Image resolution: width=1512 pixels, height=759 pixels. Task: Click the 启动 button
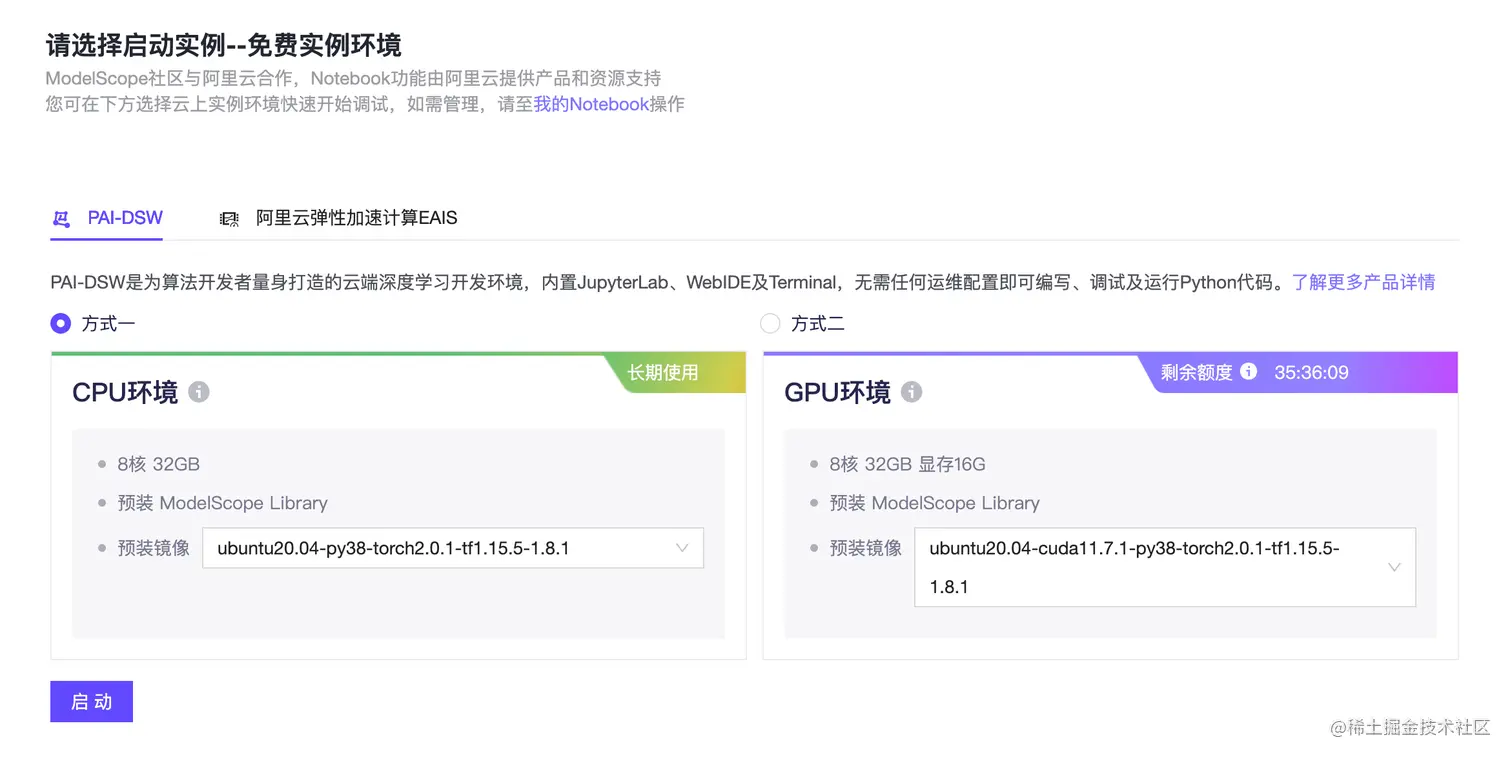pos(91,701)
